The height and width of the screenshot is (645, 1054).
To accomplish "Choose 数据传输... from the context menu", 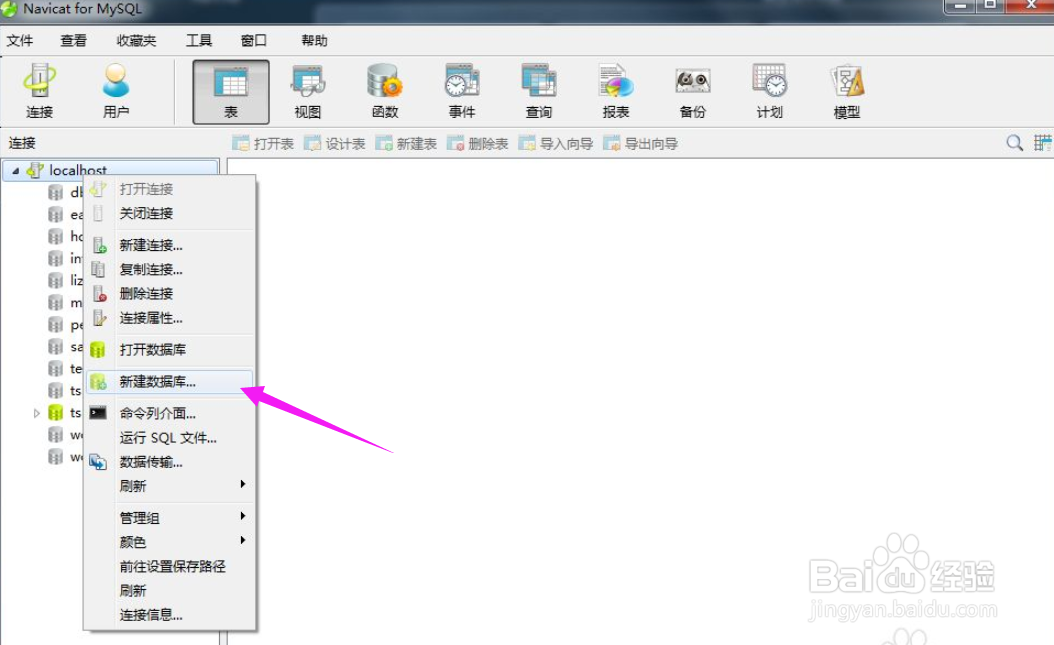I will 170,462.
